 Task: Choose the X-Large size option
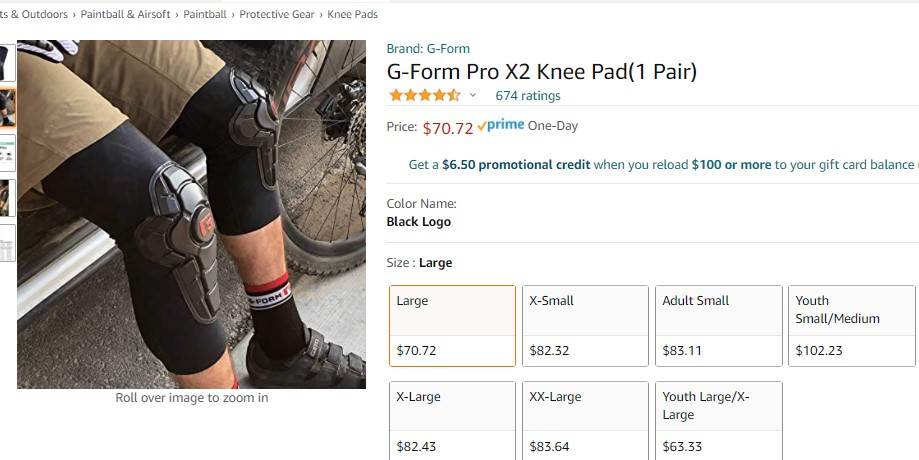[x=452, y=420]
